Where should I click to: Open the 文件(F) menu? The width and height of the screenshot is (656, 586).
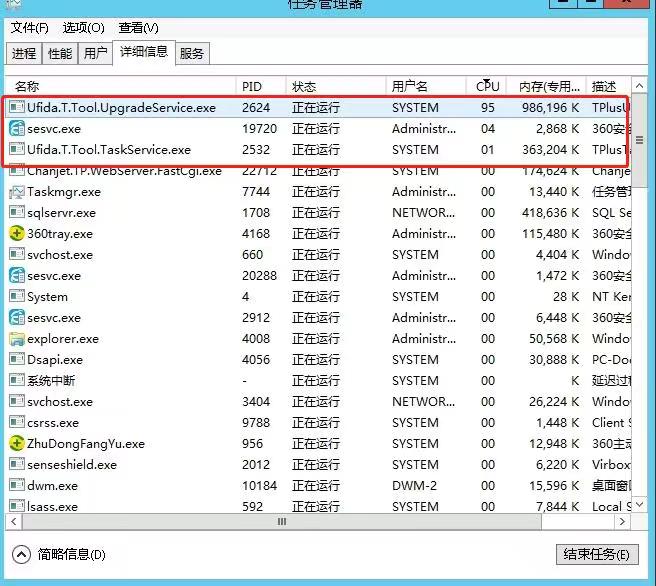click(x=29, y=28)
